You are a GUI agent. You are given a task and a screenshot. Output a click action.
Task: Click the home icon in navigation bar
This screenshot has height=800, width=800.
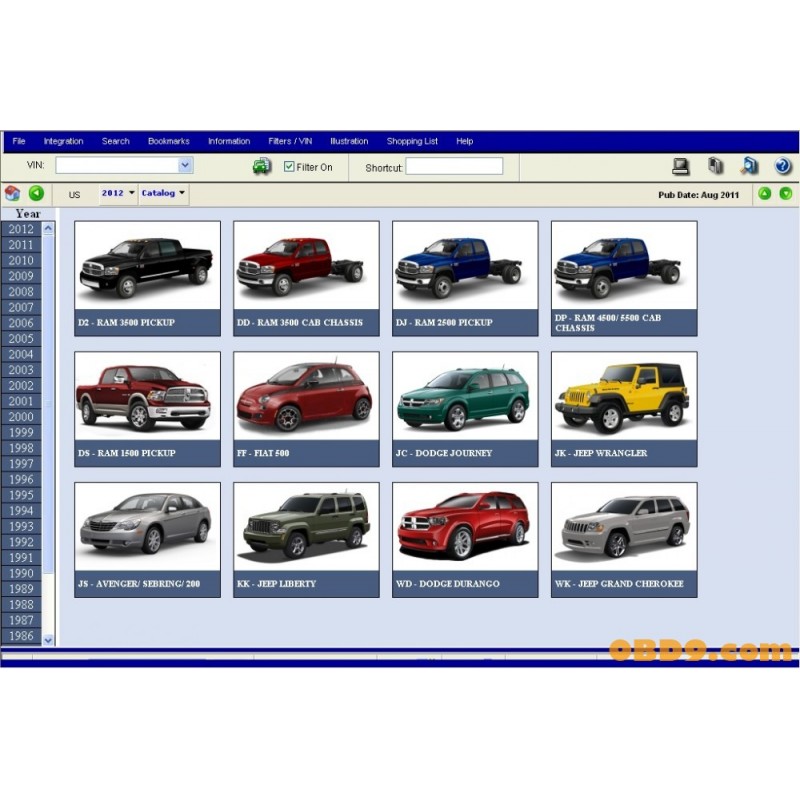pos(12,193)
